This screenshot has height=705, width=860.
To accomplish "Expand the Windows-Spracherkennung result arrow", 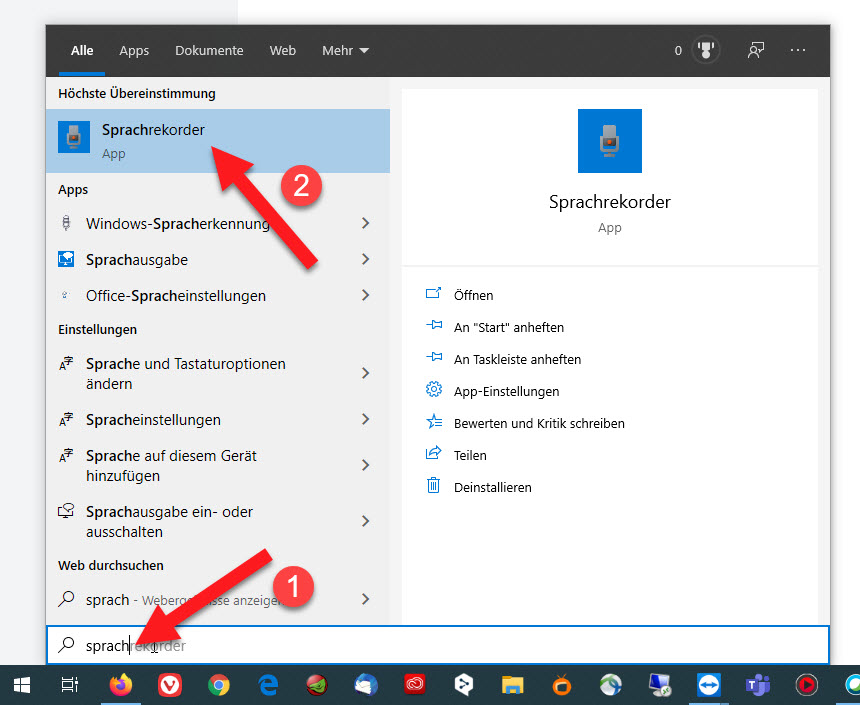I will [x=365, y=224].
